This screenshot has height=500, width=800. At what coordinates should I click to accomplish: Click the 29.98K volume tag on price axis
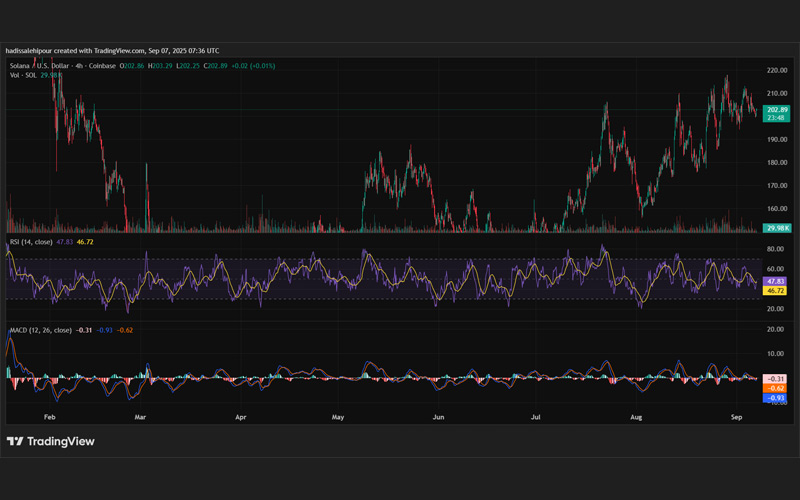pyautogui.click(x=777, y=228)
